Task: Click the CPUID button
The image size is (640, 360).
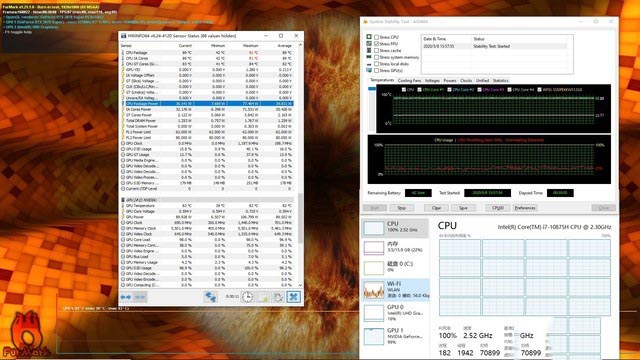Action: click(x=498, y=208)
